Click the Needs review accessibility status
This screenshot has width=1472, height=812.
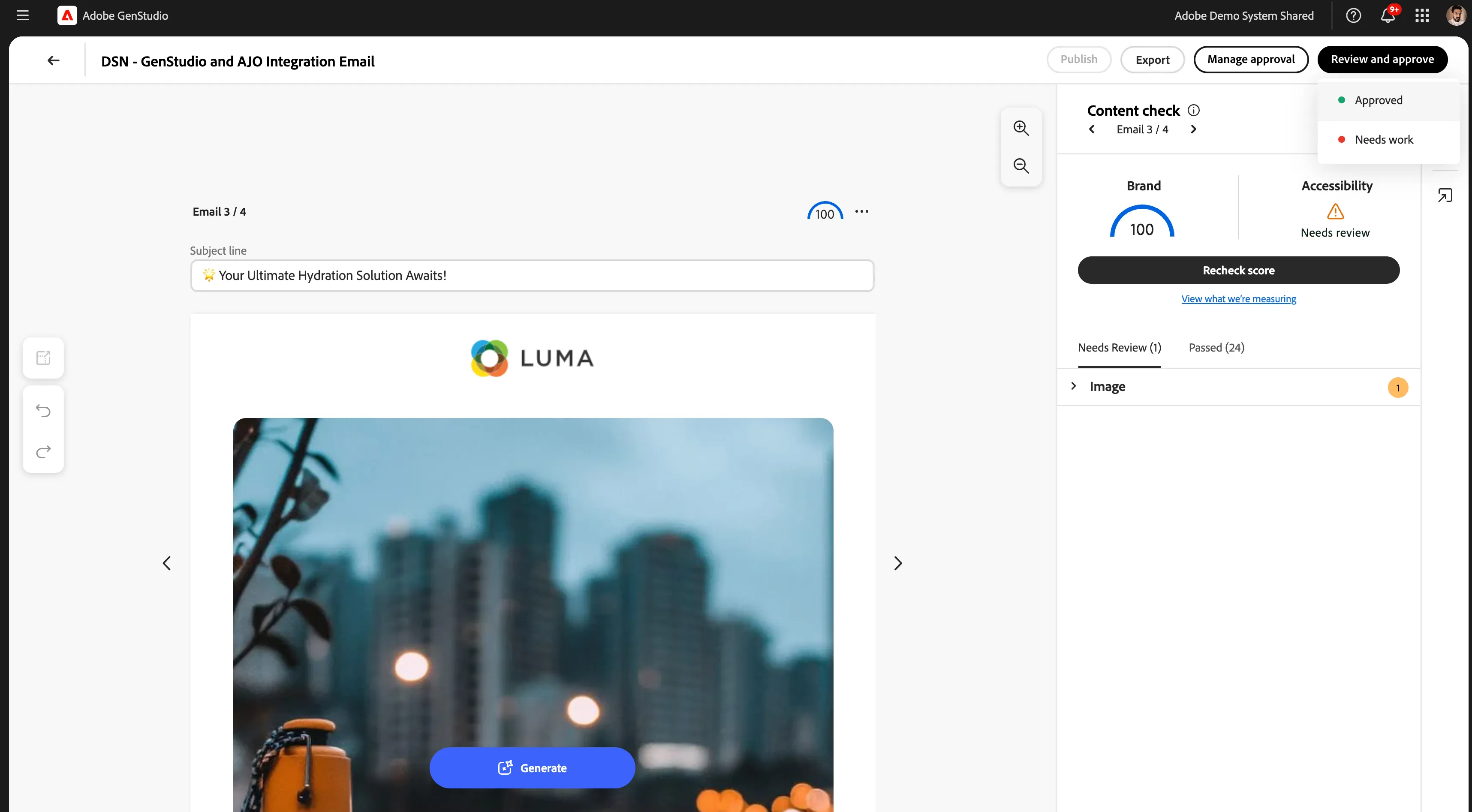click(x=1335, y=232)
